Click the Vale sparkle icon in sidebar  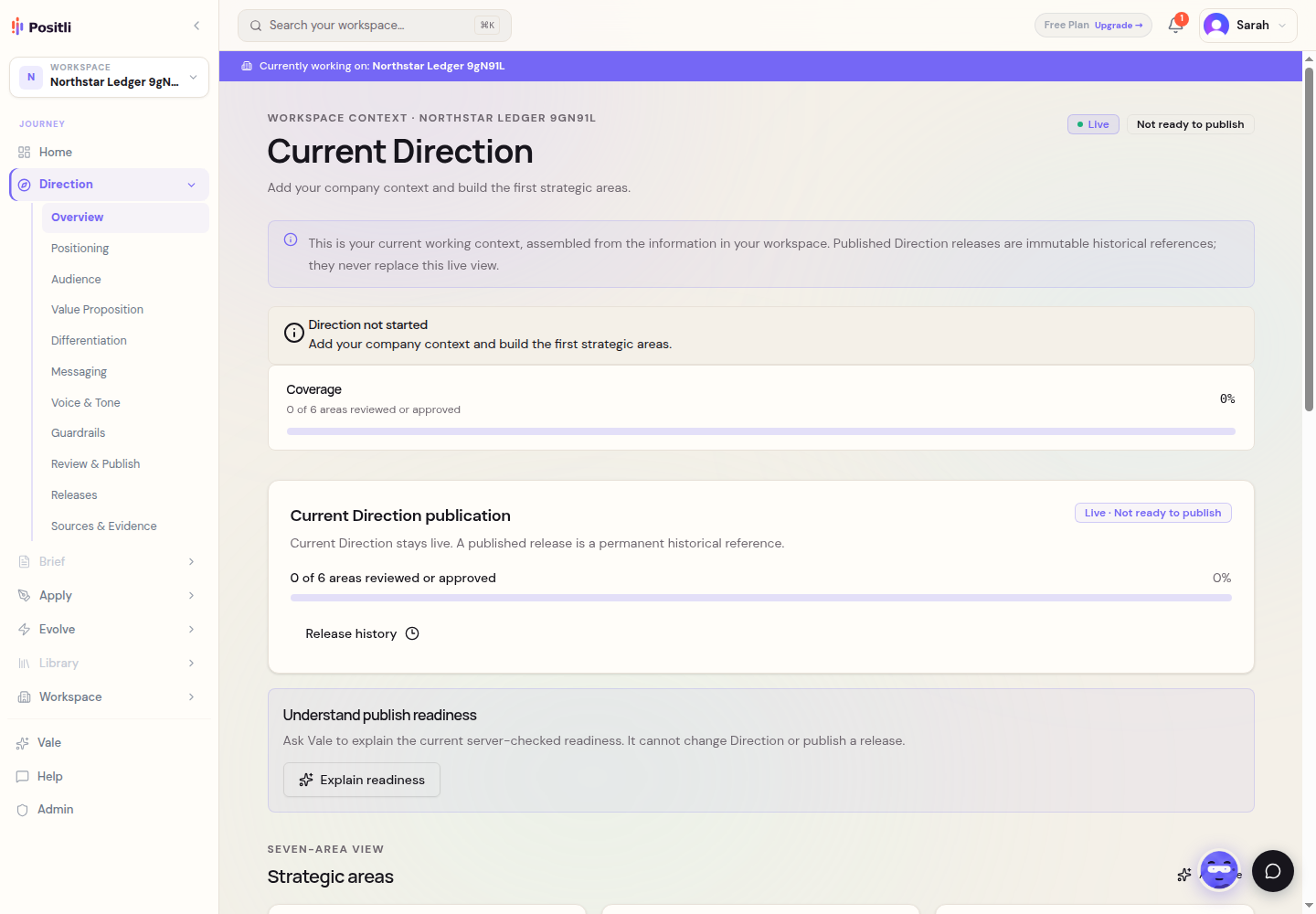[22, 743]
